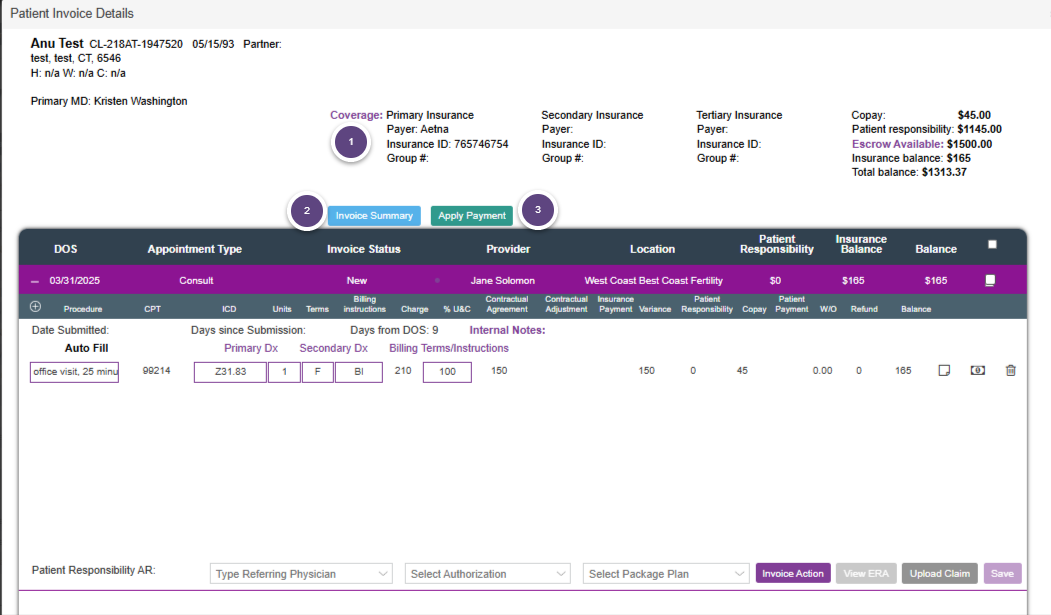This screenshot has width=1051, height=615.
Task: Click the add procedure plus icon
Action: click(x=36, y=308)
